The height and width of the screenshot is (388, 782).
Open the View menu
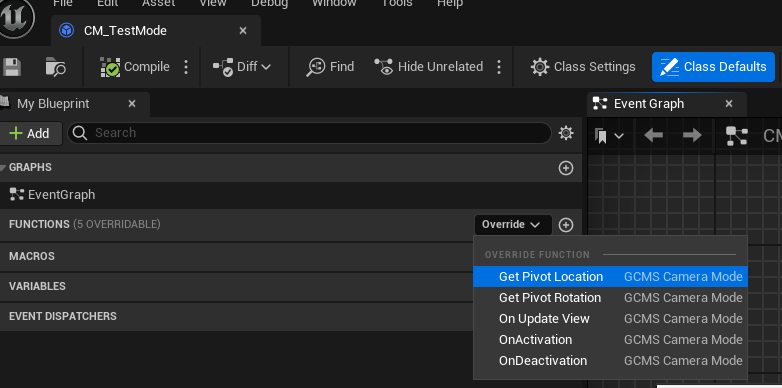213,3
